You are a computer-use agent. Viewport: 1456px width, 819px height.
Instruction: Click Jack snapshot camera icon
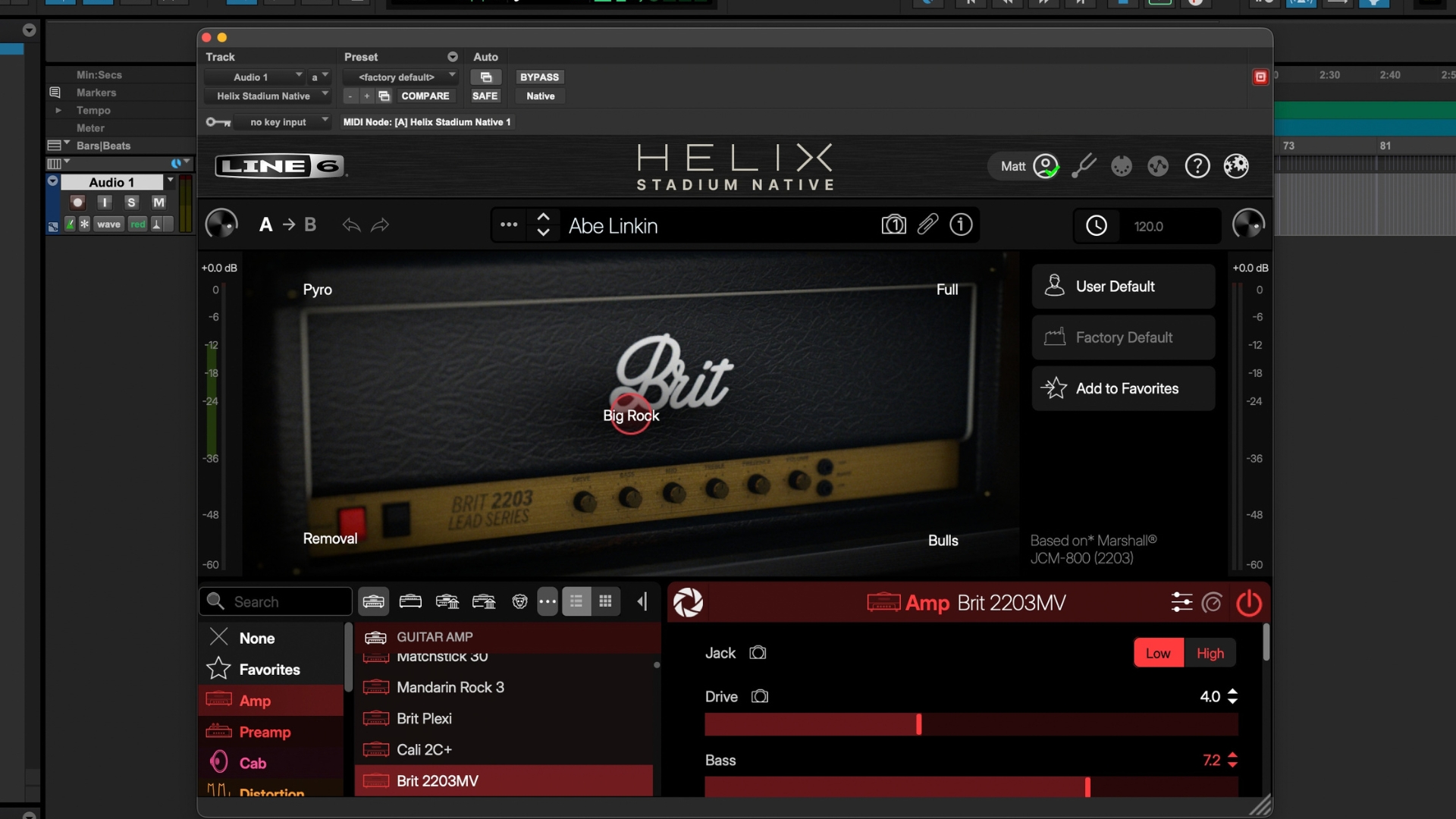point(758,653)
